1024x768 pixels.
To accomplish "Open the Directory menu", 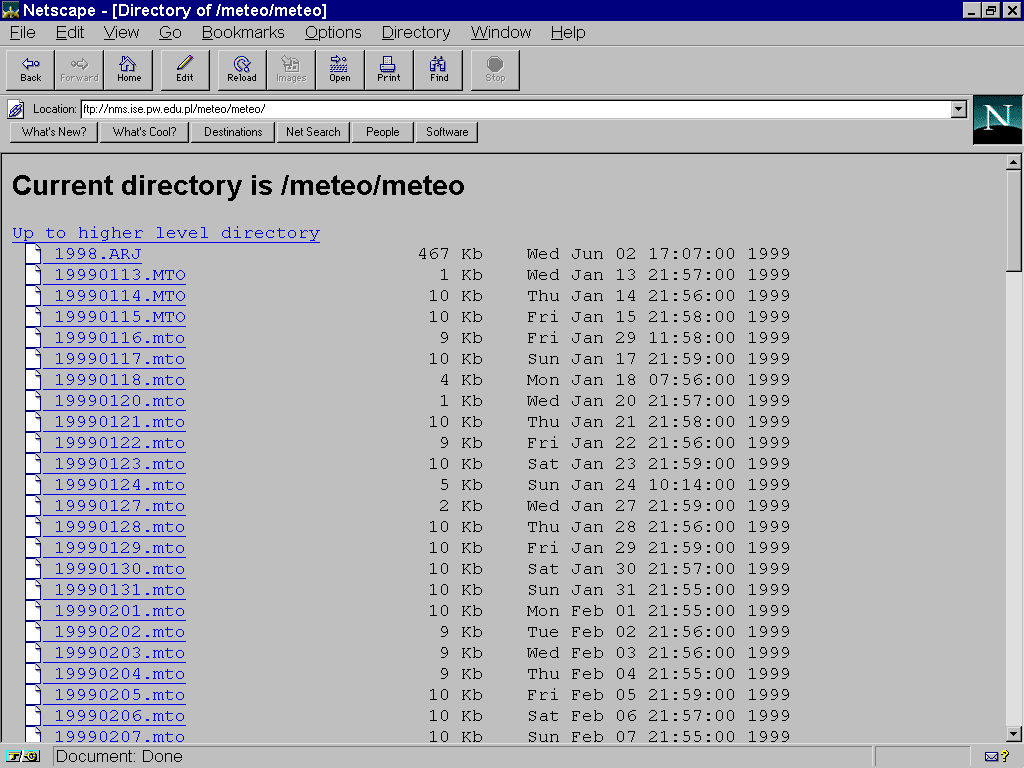I will tap(416, 33).
